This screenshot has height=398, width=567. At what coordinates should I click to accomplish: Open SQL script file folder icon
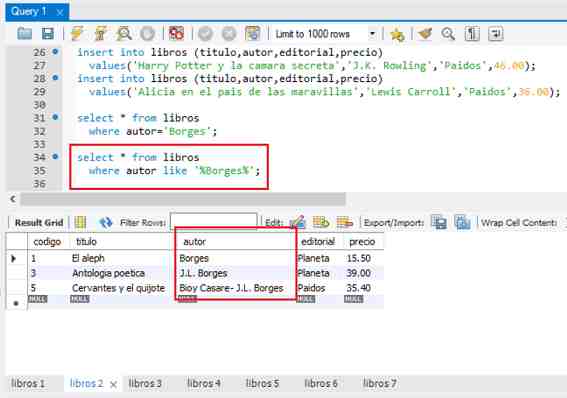pyautogui.click(x=25, y=34)
